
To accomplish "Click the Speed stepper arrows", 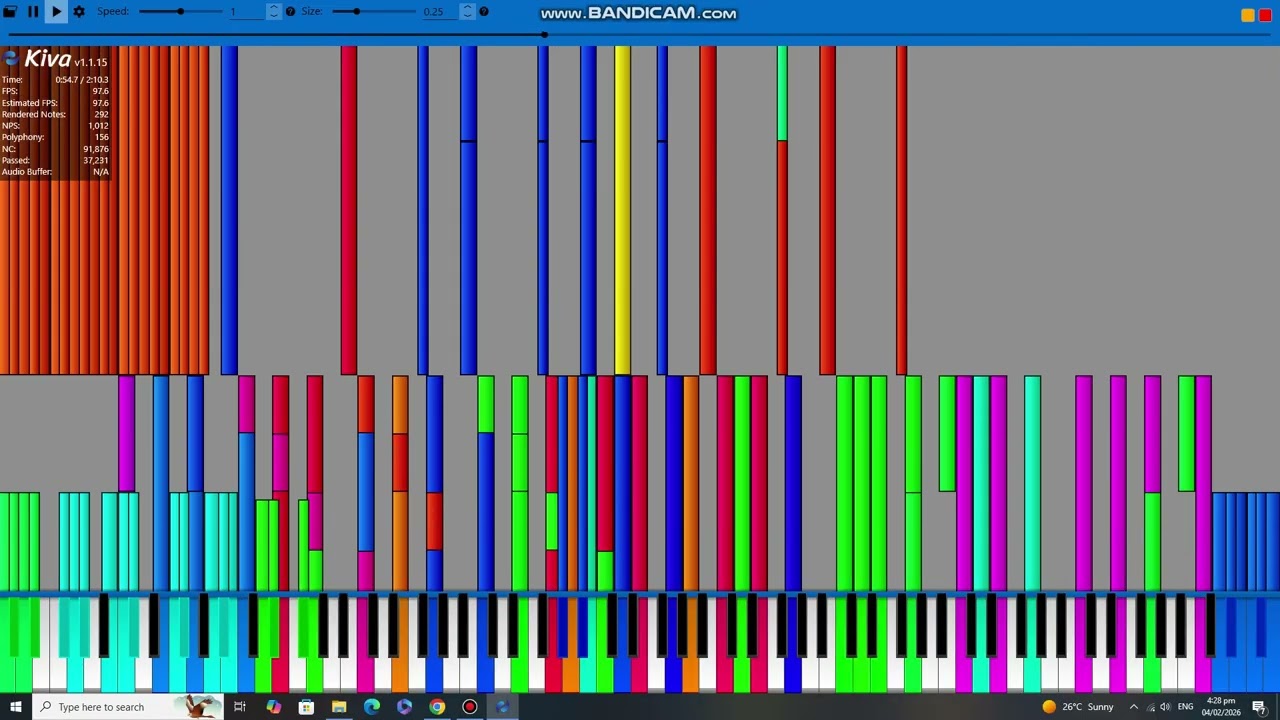I will pos(273,11).
